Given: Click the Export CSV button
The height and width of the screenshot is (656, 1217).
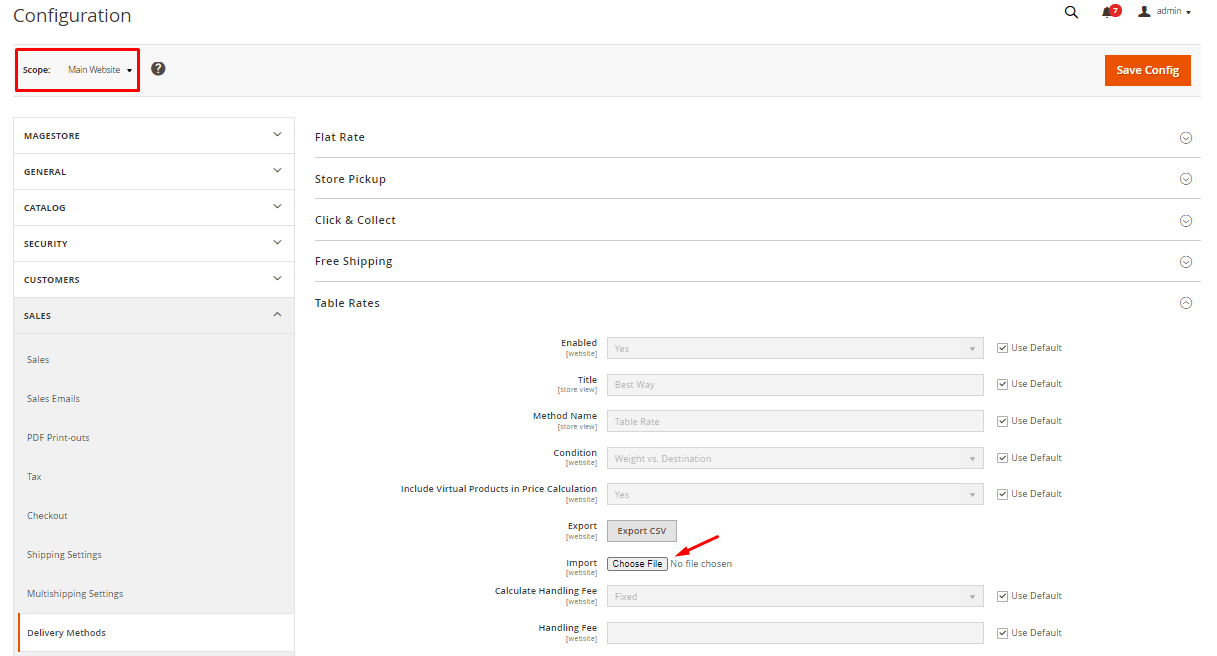Looking at the screenshot, I should click(641, 530).
